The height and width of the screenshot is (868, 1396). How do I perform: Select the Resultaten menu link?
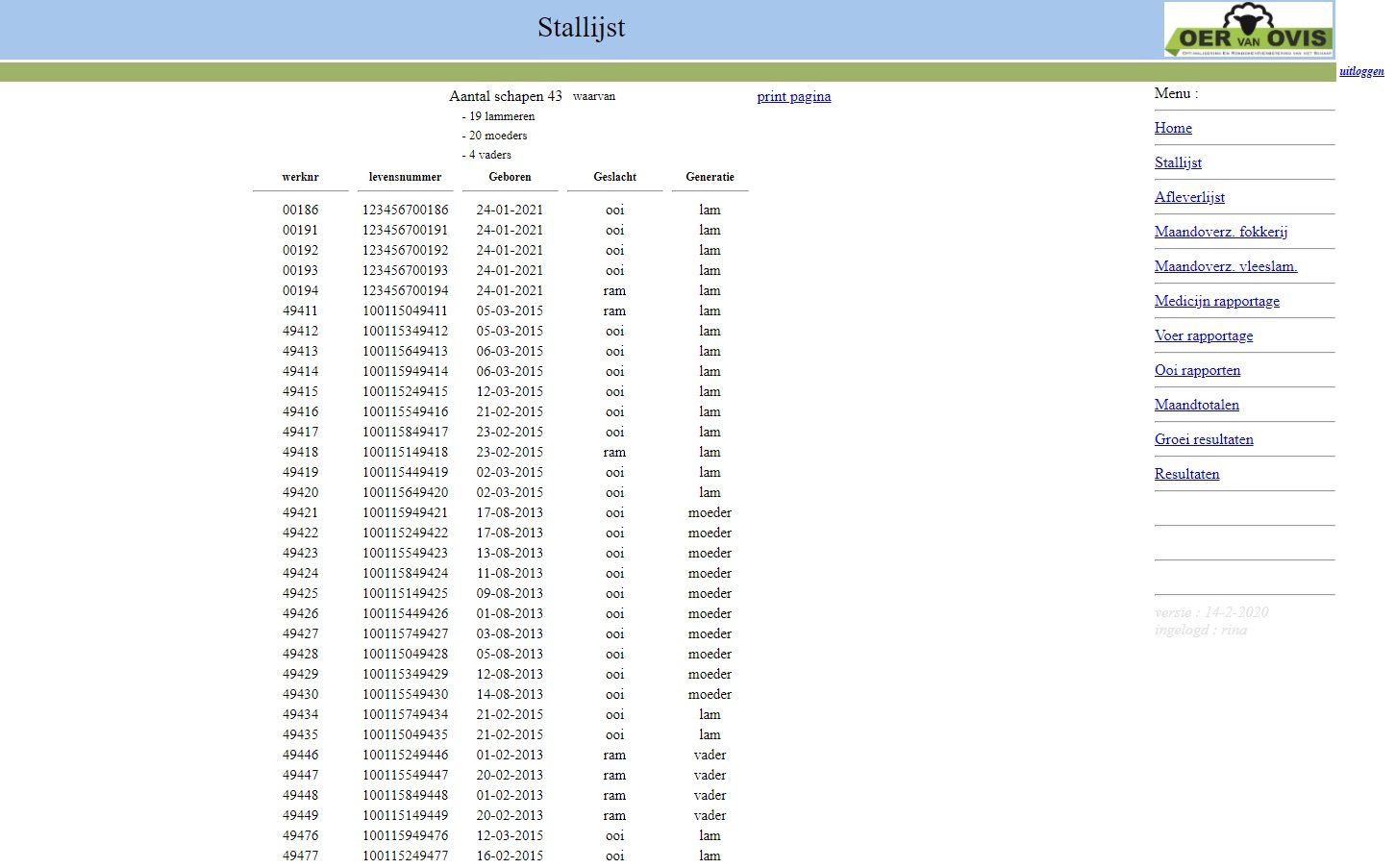click(x=1186, y=474)
